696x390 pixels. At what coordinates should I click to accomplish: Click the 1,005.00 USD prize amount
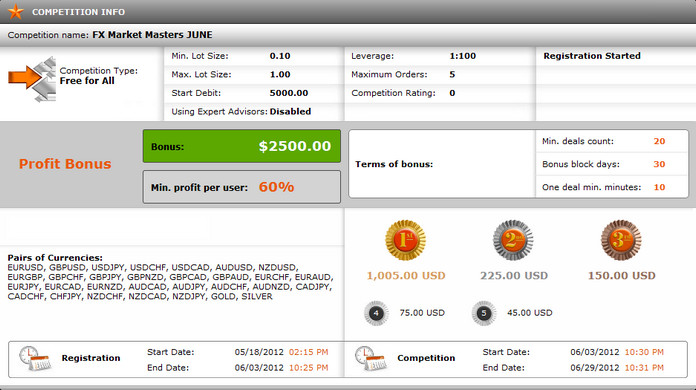tap(406, 276)
